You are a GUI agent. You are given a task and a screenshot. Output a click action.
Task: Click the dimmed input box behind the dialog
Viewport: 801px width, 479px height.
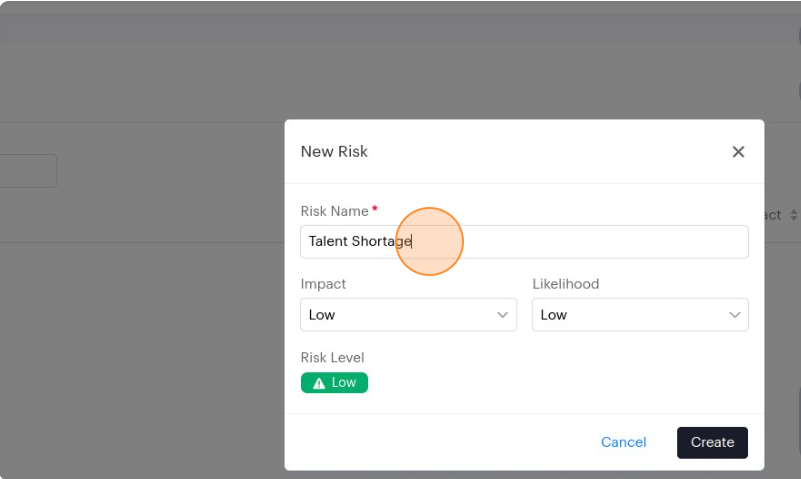(x=28, y=171)
